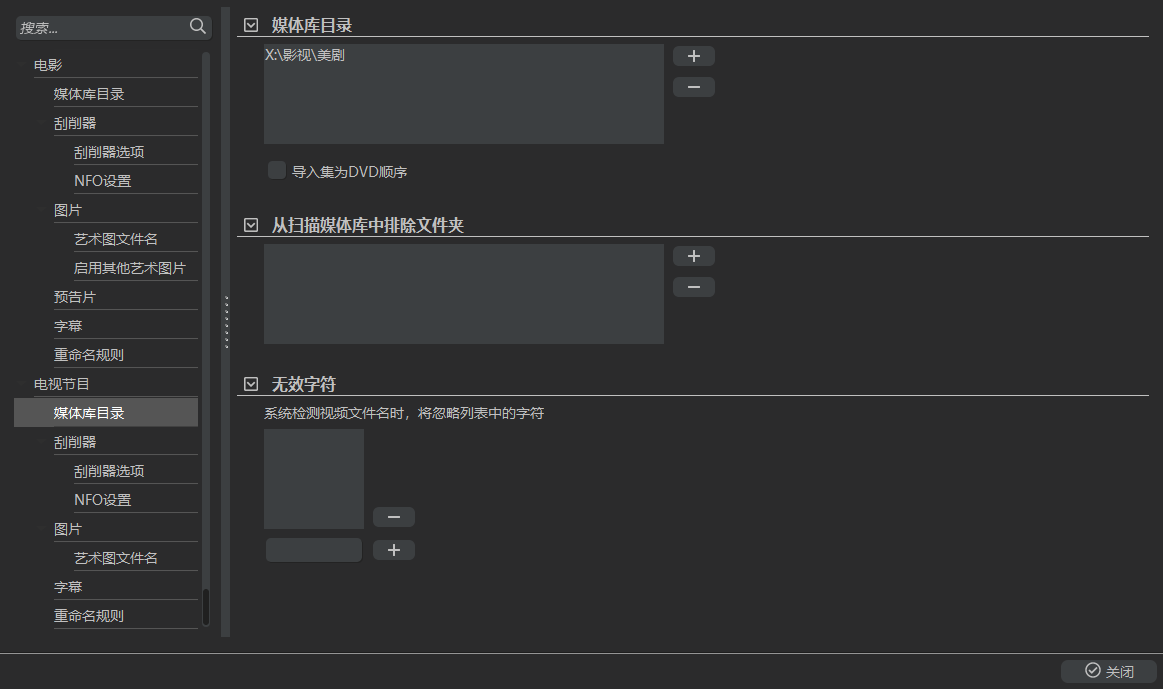Add a new media library directory
The width and height of the screenshot is (1163, 689).
(693, 56)
